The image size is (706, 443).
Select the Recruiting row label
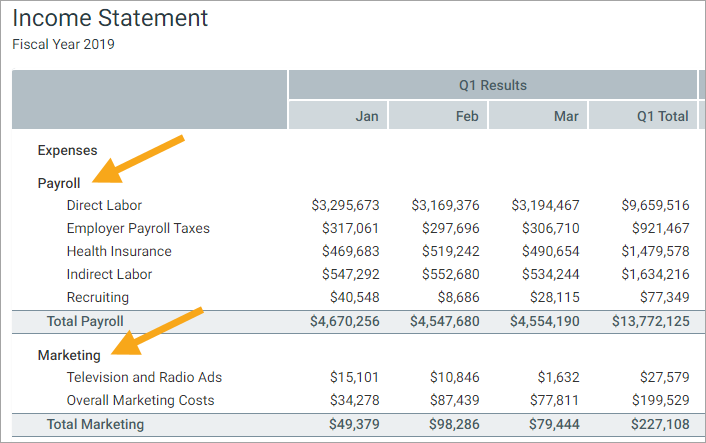(98, 297)
